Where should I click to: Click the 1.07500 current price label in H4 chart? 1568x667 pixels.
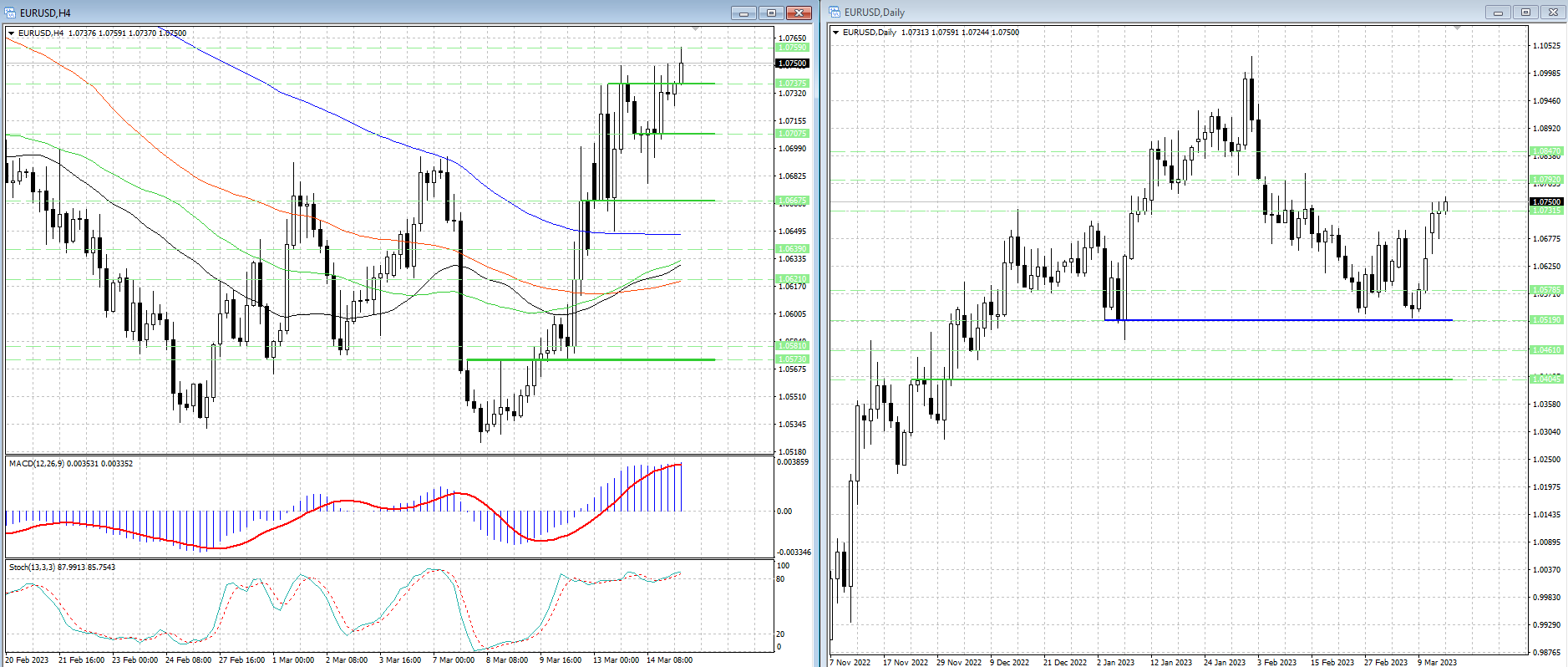792,64
